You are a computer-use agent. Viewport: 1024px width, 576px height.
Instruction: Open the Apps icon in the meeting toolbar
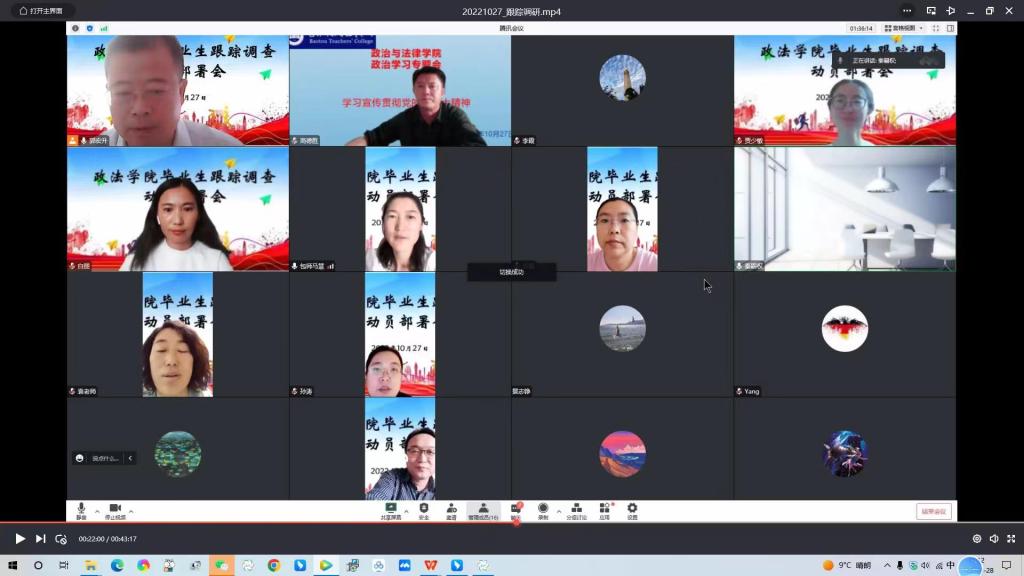pos(604,510)
